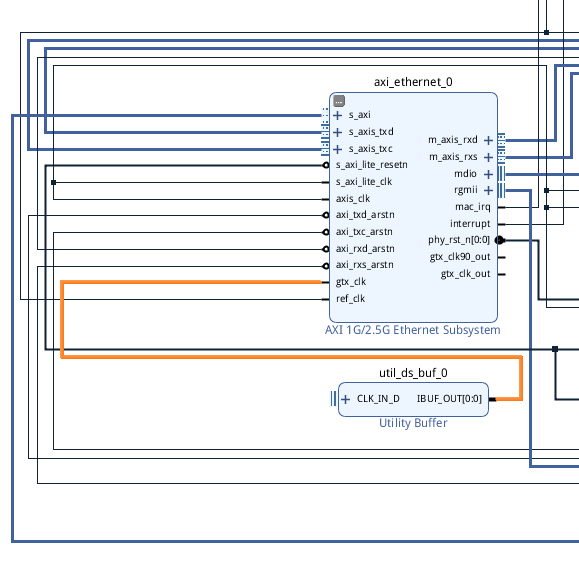Expand the s_axis_txc interface port
This screenshot has height=563, width=579.
pyautogui.click(x=337, y=149)
